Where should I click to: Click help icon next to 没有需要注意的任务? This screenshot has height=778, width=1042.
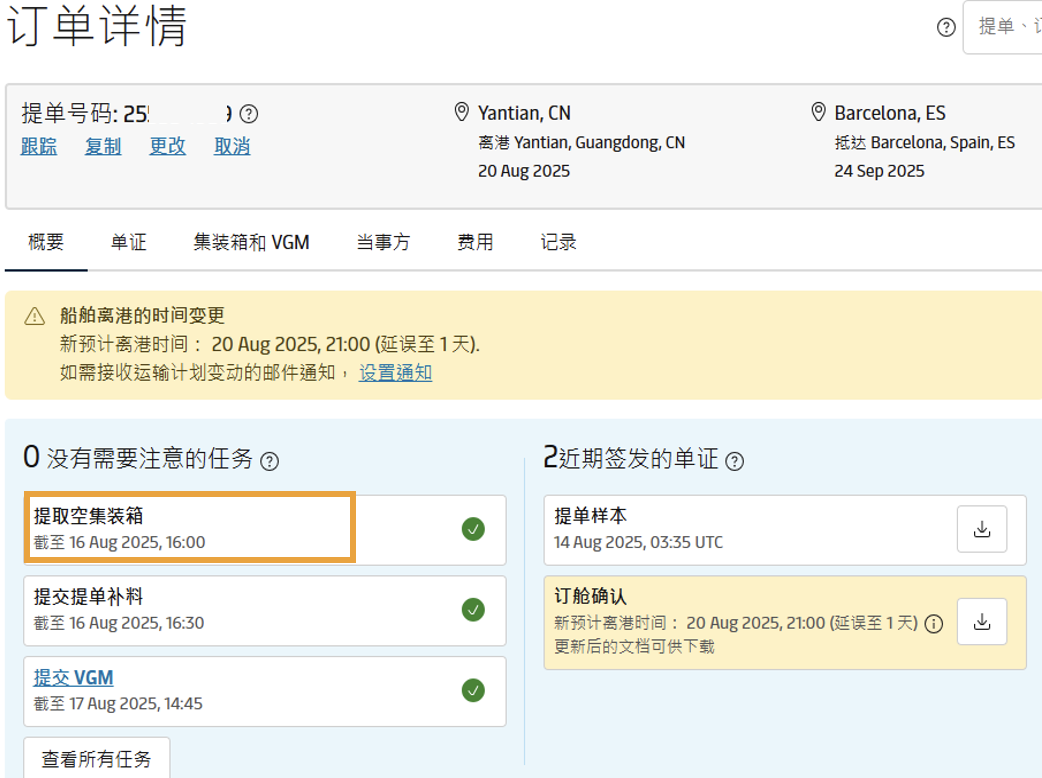(x=269, y=461)
